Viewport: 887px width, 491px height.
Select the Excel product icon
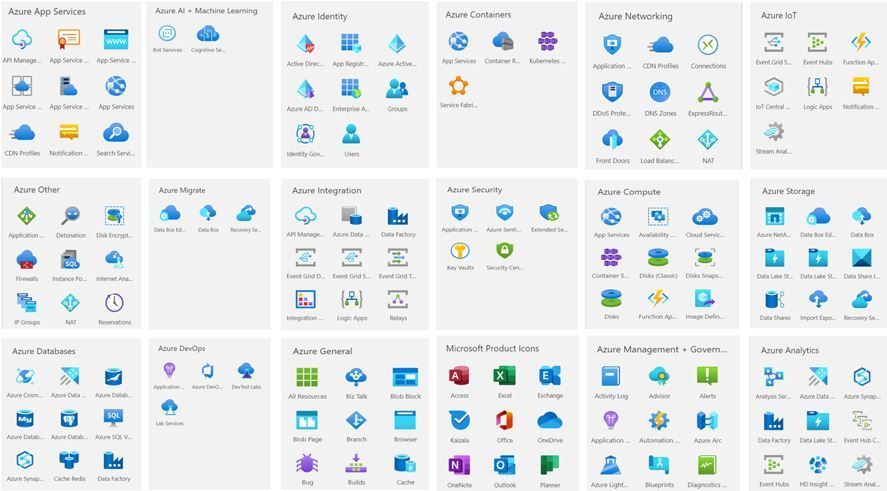[x=504, y=376]
